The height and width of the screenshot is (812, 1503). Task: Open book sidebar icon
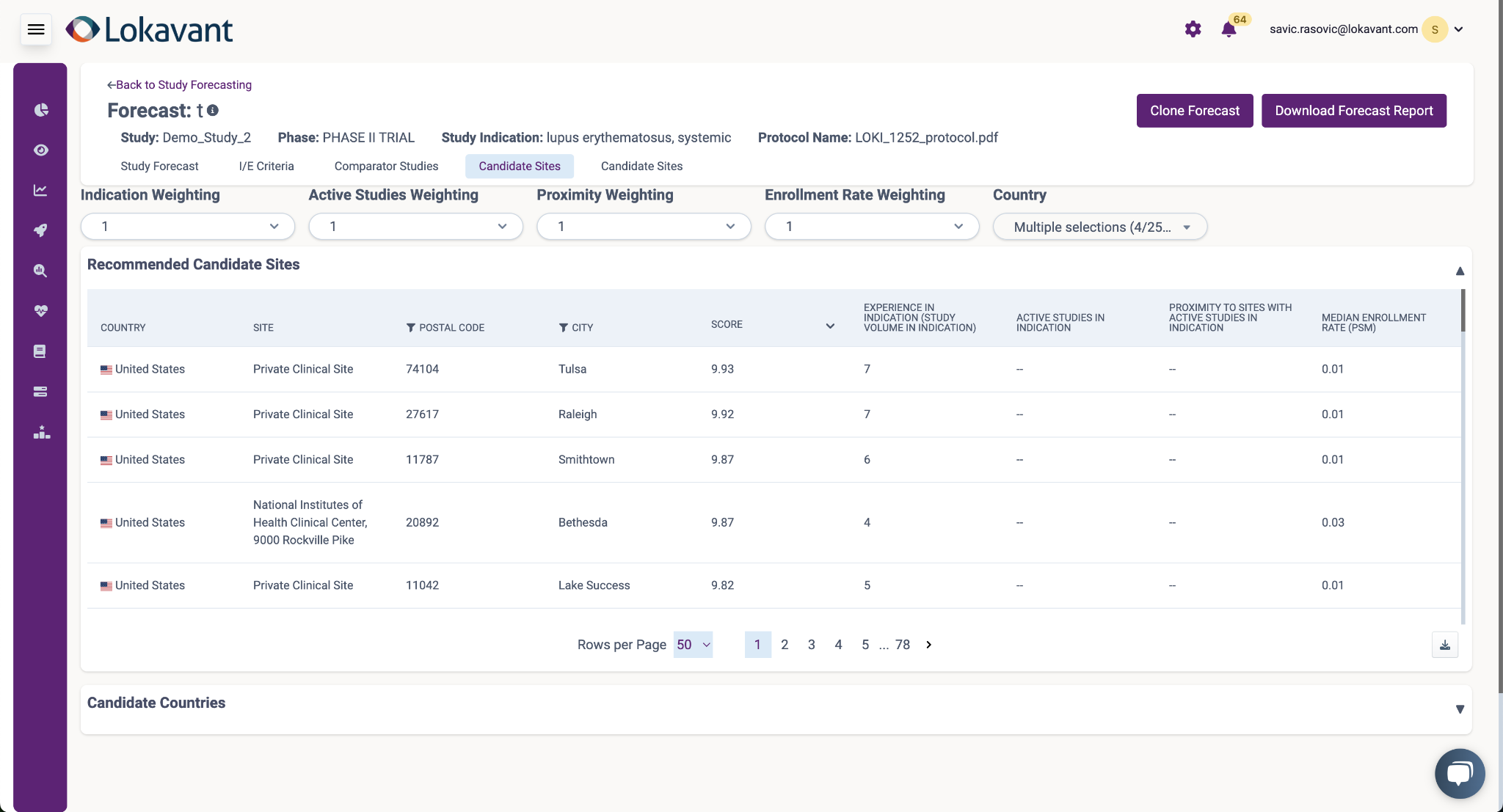(x=41, y=351)
